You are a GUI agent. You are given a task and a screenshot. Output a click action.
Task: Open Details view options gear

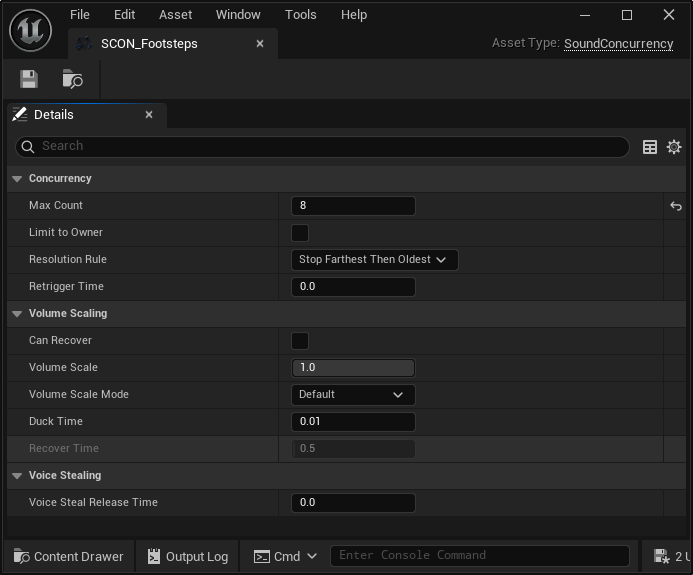coord(674,147)
